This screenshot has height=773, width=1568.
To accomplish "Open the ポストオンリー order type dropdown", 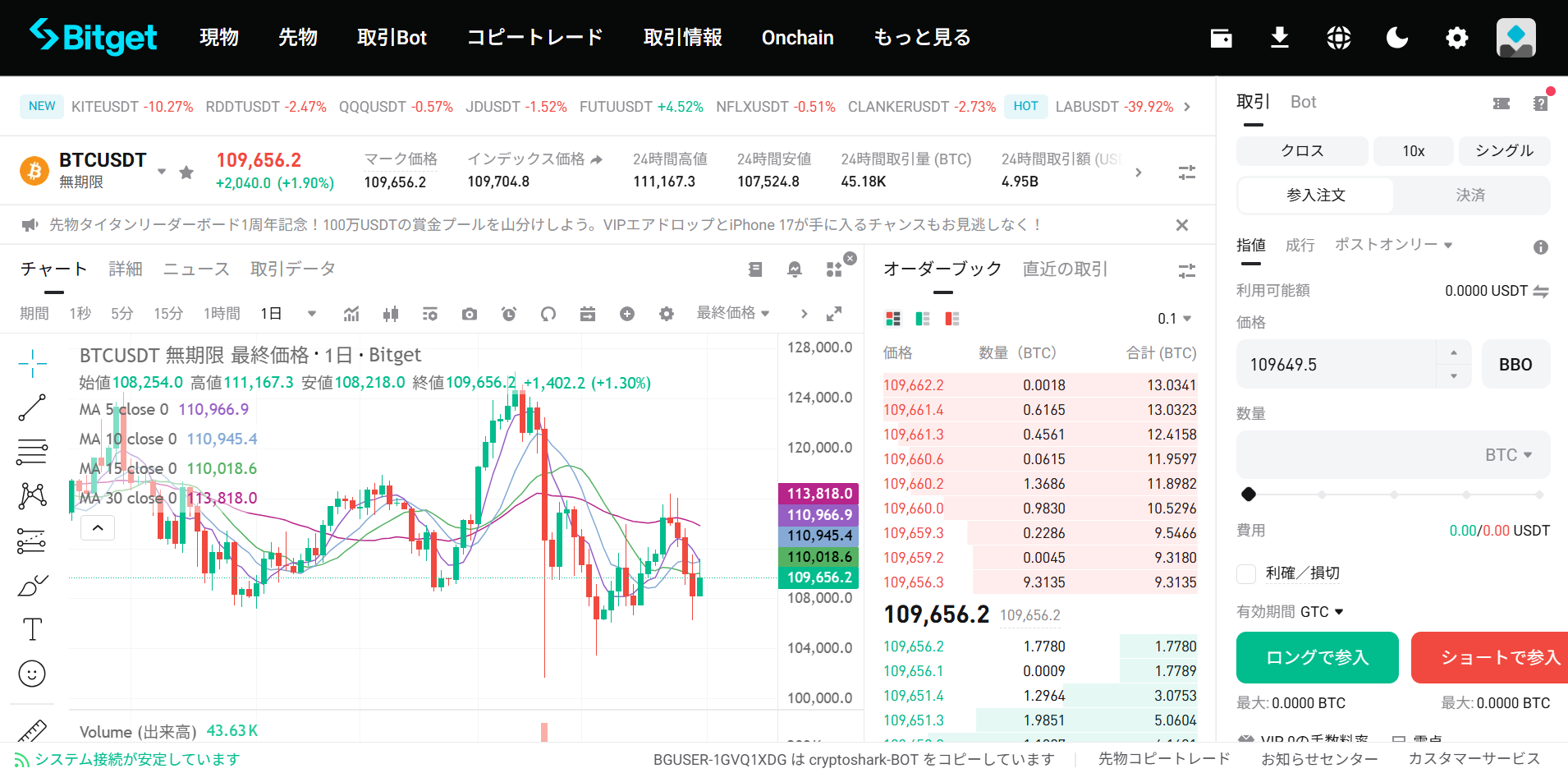I will pos(1393,245).
